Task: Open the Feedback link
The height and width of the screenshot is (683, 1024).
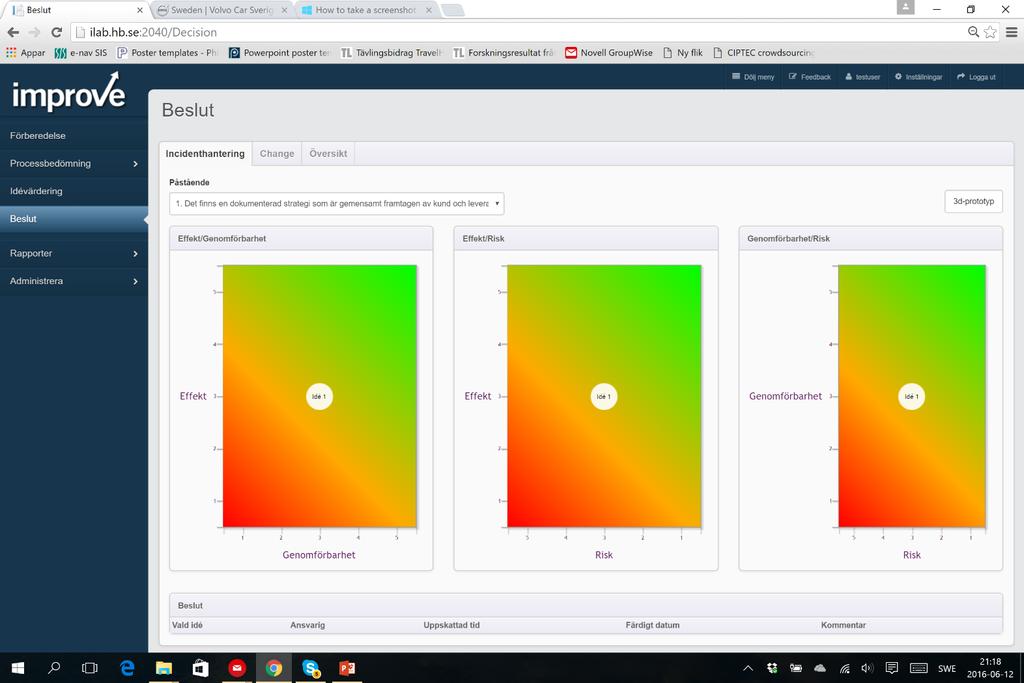Action: pos(810,76)
